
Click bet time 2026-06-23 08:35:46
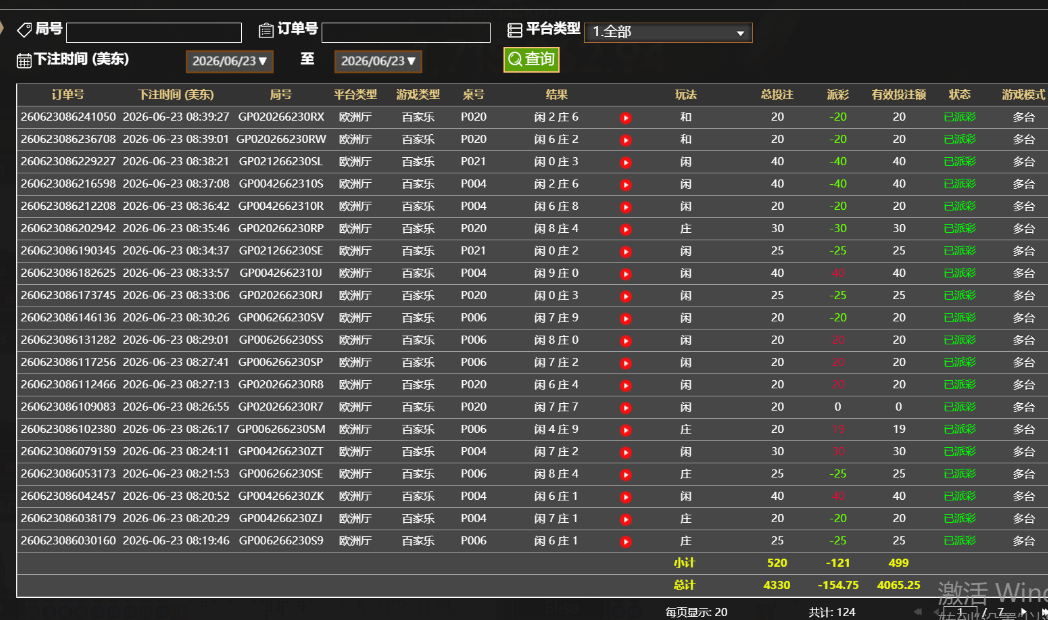(x=176, y=228)
